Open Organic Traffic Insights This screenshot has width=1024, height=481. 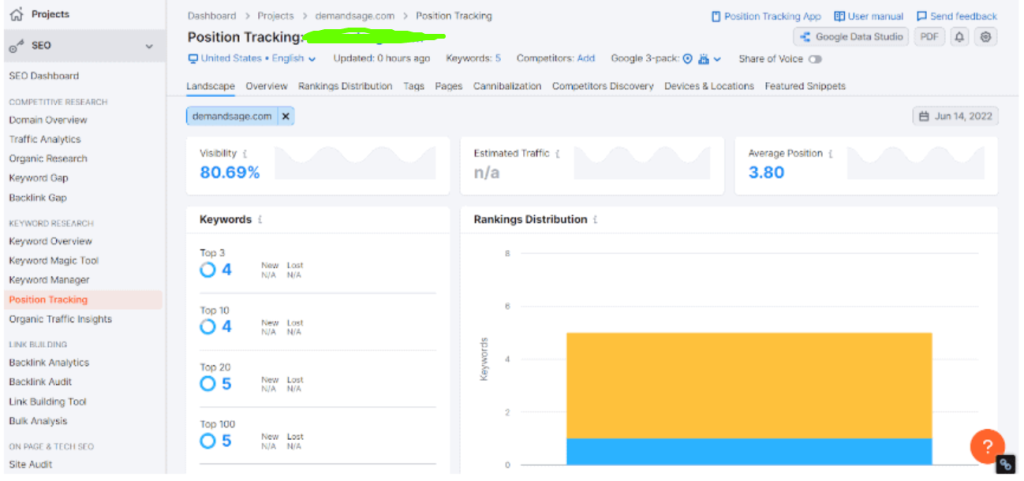point(60,319)
